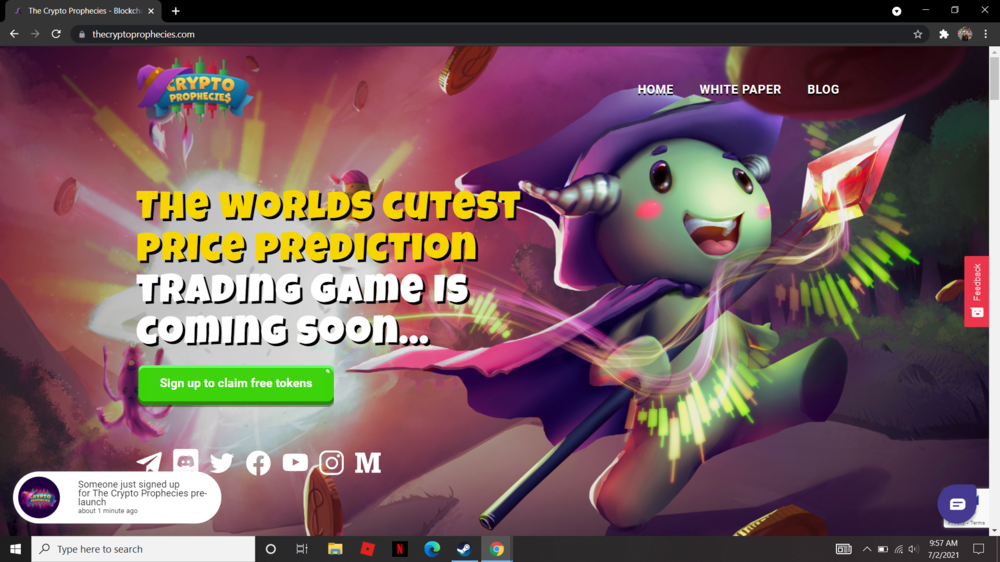Open the Instagram profile icon
1000x562 pixels.
(332, 462)
